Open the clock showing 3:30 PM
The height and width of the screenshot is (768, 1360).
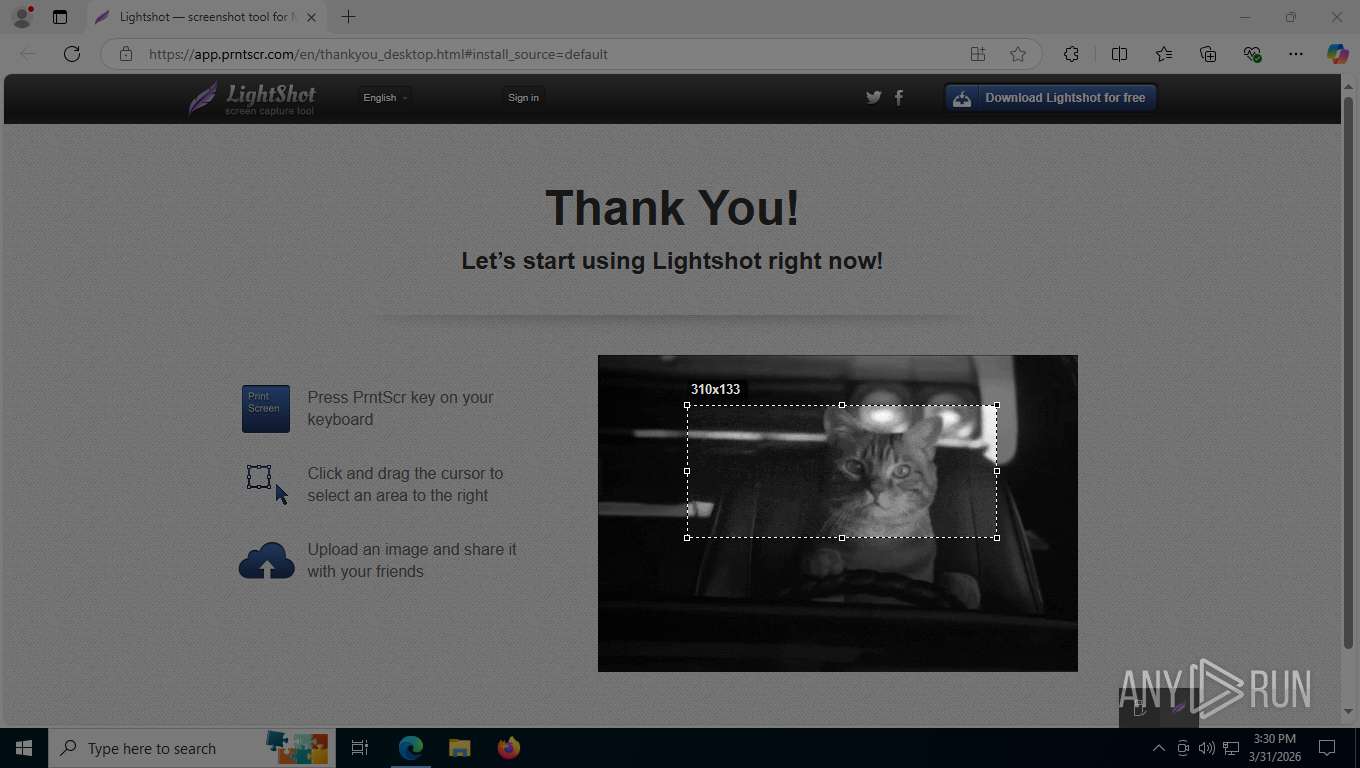click(x=1275, y=748)
